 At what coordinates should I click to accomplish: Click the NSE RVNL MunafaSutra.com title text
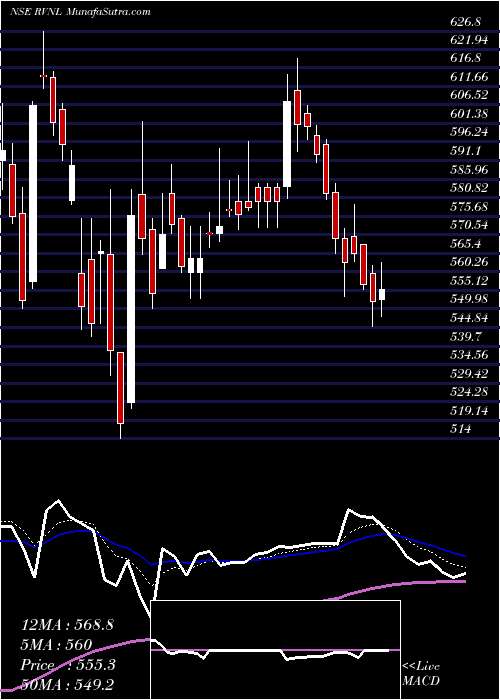(x=80, y=12)
